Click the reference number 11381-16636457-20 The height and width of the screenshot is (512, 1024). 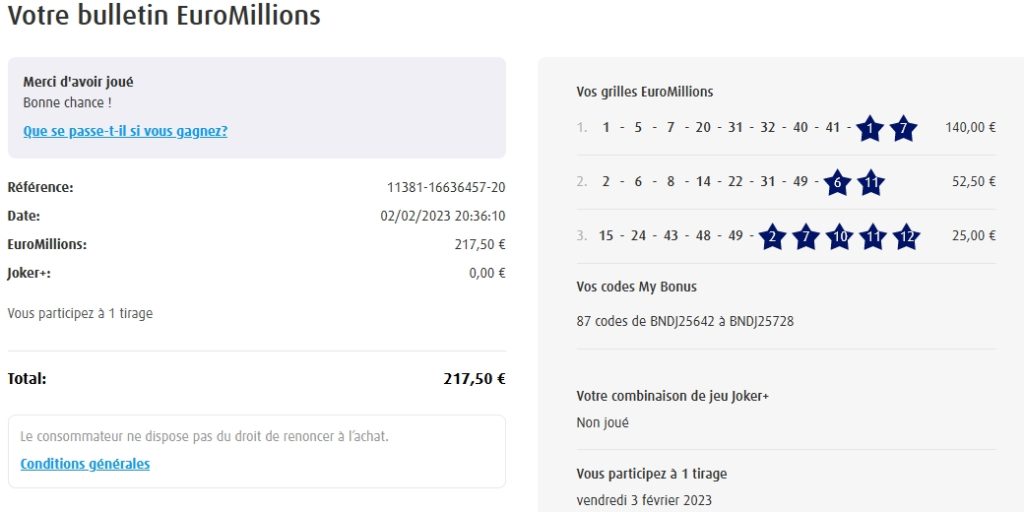point(445,187)
